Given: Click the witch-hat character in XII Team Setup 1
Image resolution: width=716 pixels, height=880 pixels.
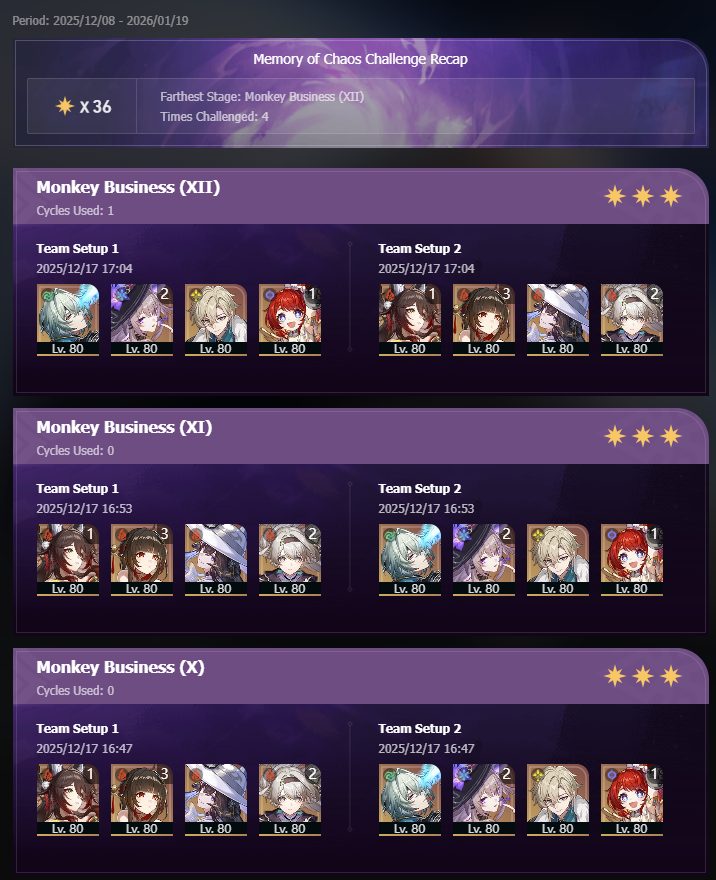Looking at the screenshot, I should pos(142,320).
